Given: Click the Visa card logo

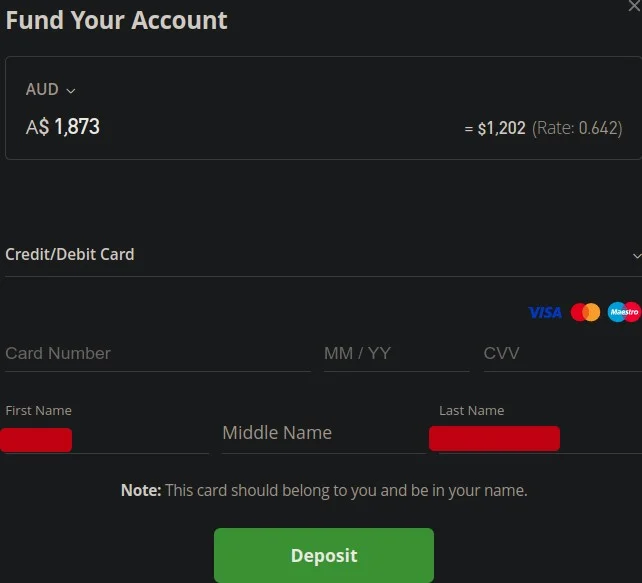Looking at the screenshot, I should tap(545, 313).
